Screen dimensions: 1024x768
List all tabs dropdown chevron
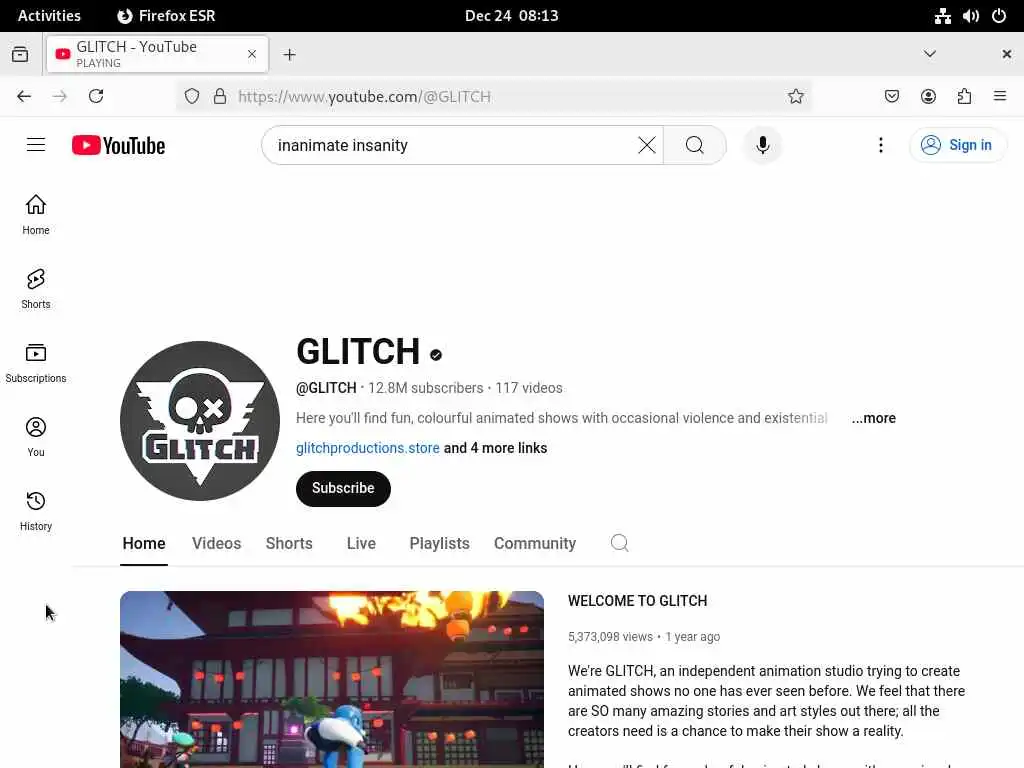click(929, 54)
